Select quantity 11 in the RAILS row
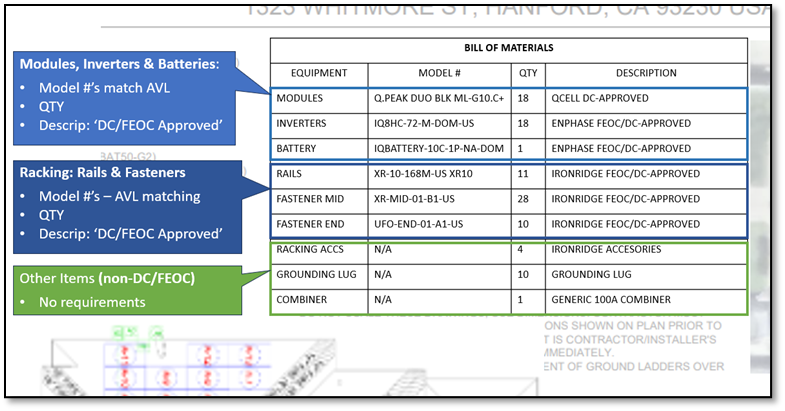 pyautogui.click(x=523, y=174)
